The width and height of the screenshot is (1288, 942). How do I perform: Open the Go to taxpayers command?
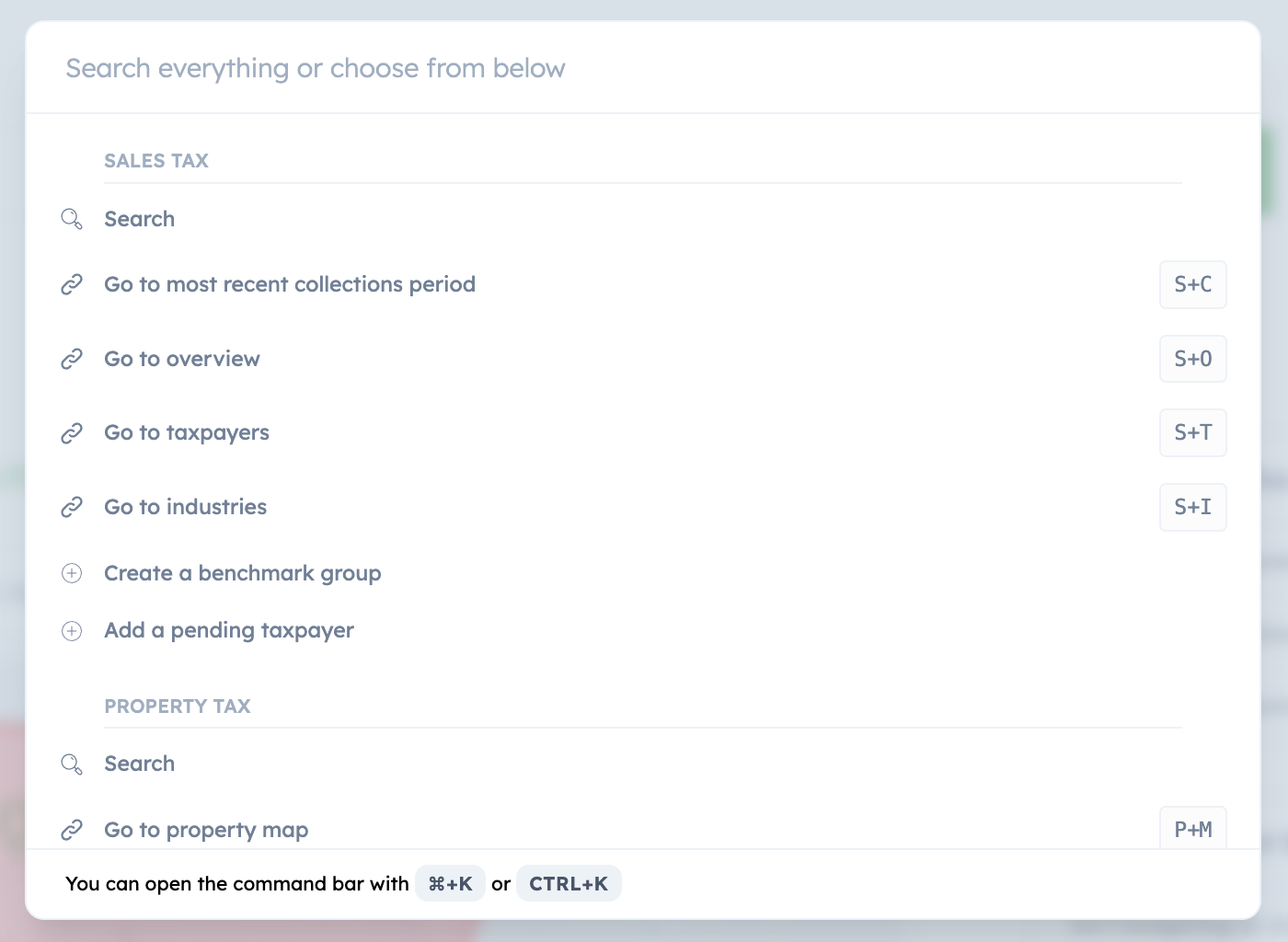(x=187, y=433)
